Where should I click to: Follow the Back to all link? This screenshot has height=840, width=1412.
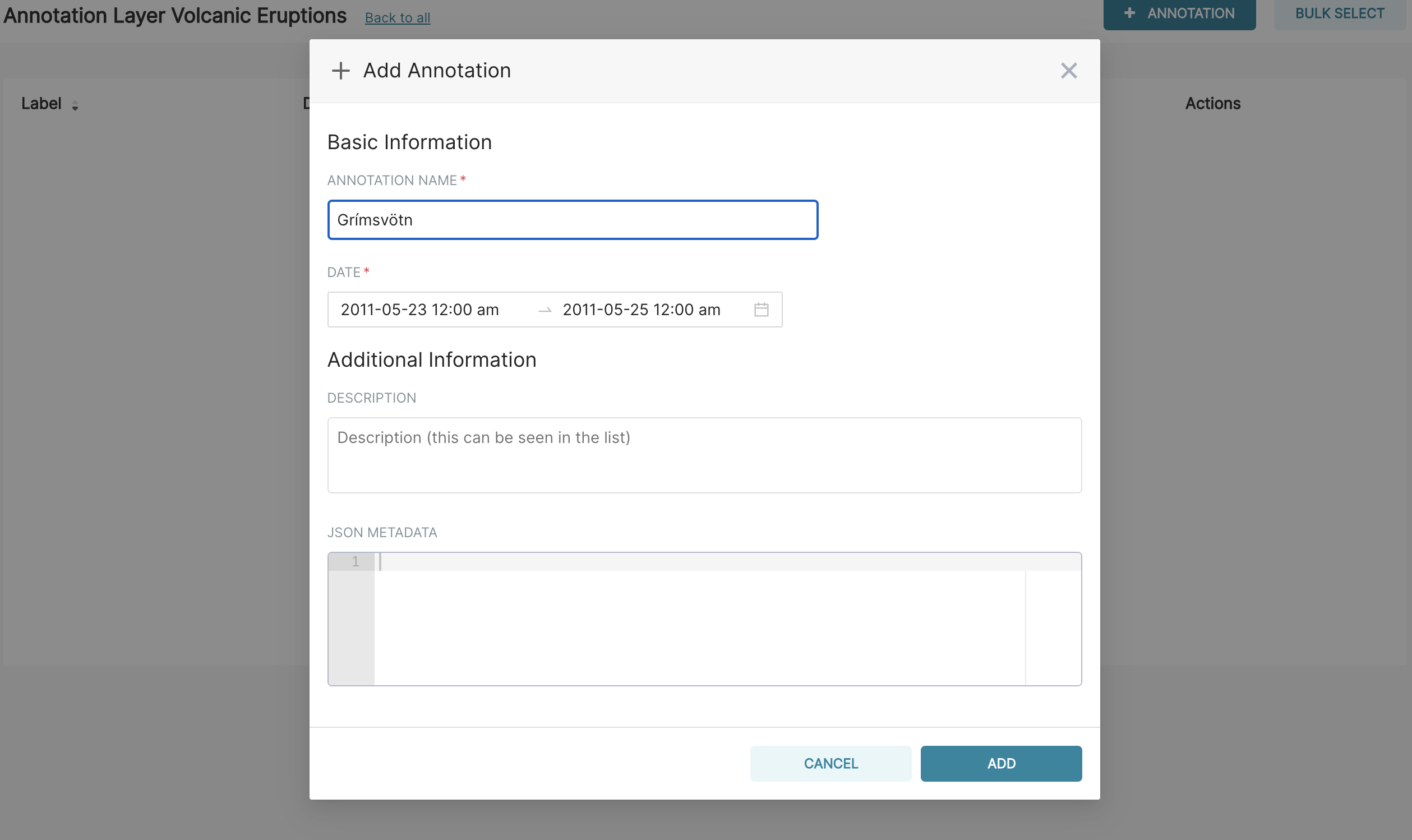(397, 18)
